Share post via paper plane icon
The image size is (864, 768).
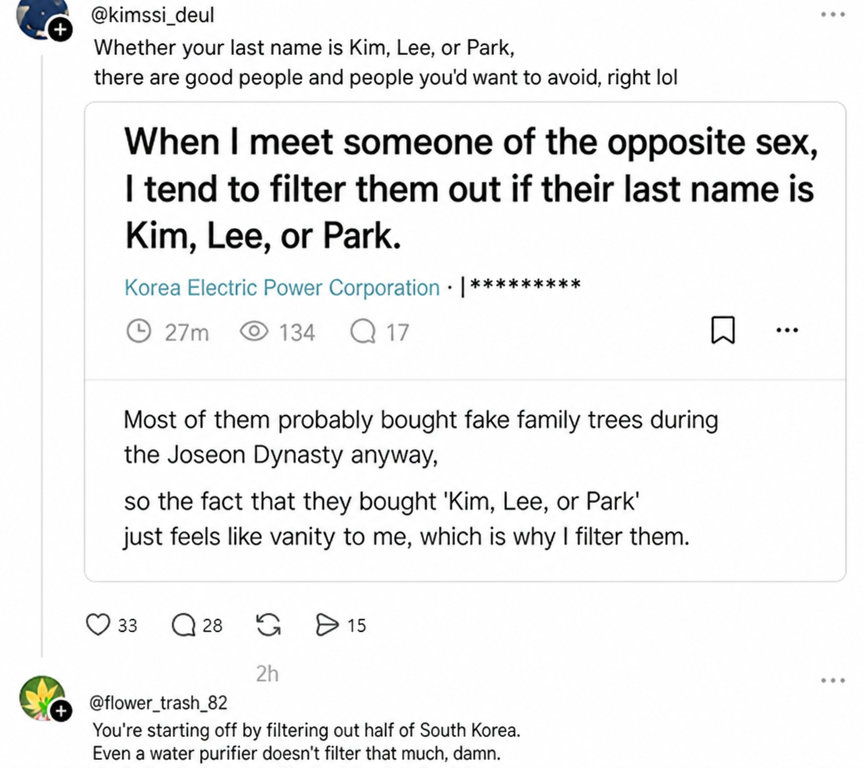pyautogui.click(x=327, y=625)
